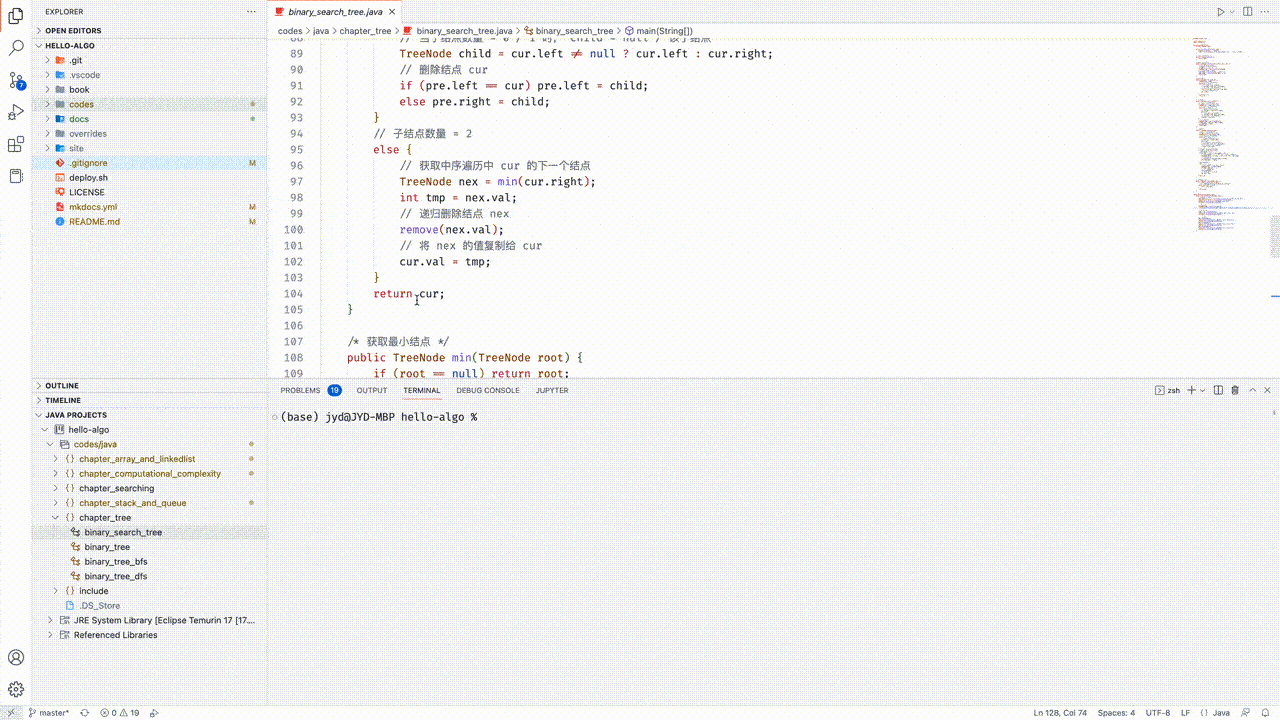
Task: Open the Accounts icon in Activity Bar
Action: point(15,658)
